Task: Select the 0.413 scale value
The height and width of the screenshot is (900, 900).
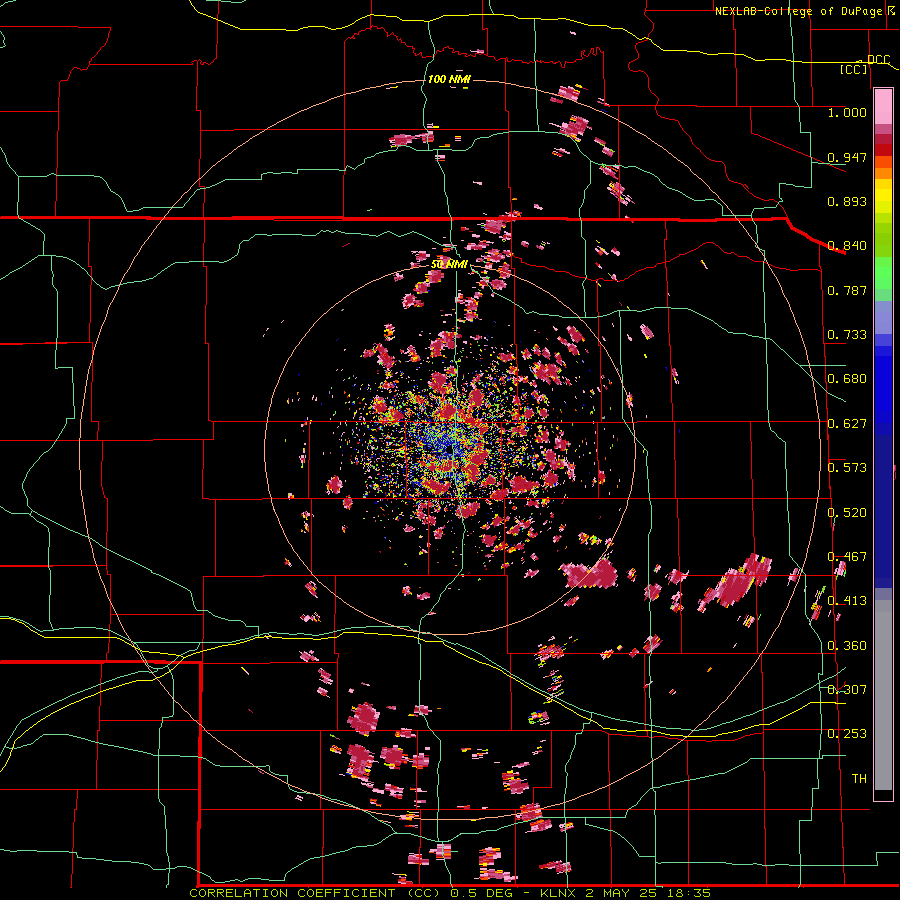Action: pos(847,601)
